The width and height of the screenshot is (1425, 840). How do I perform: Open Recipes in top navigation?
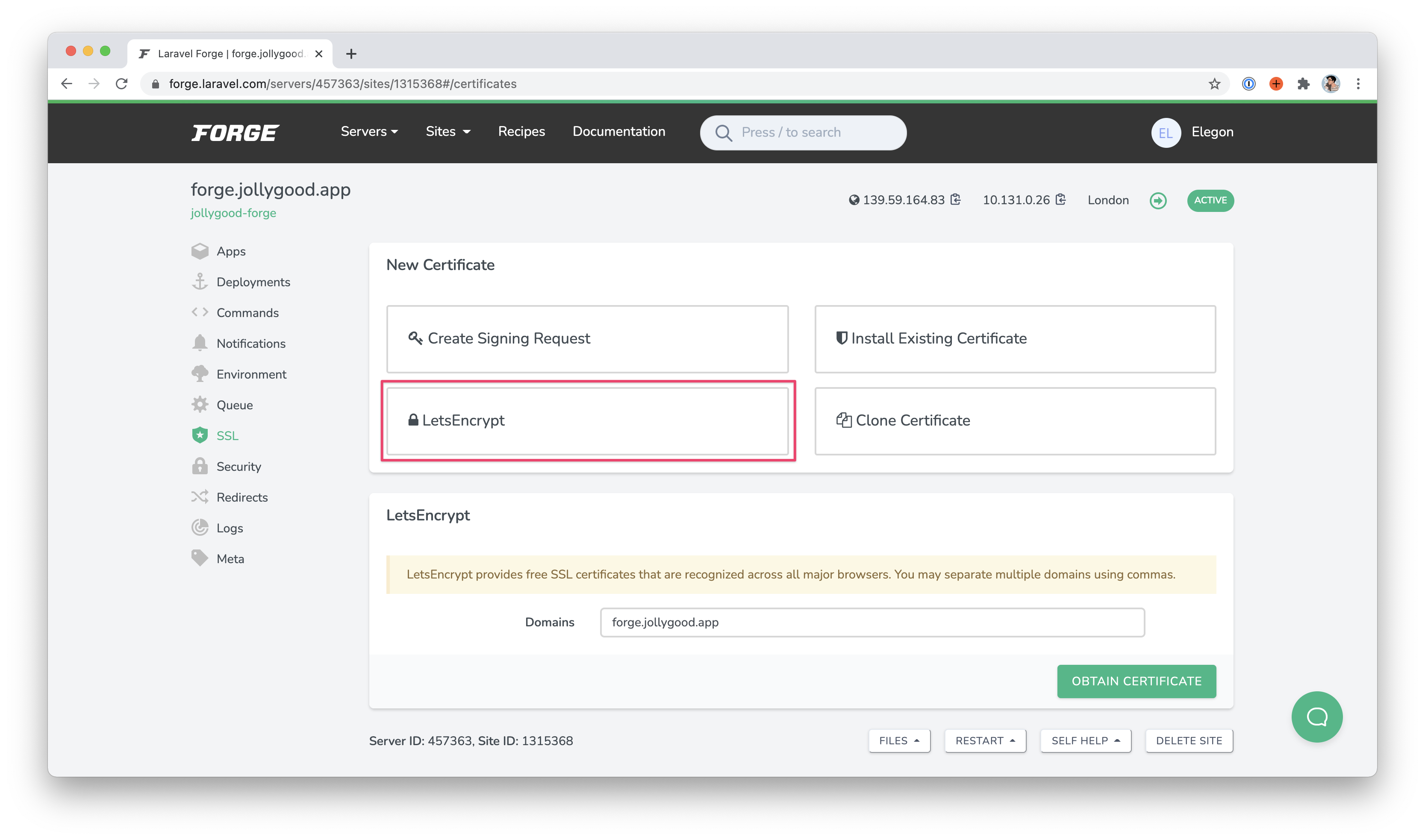pyautogui.click(x=521, y=131)
